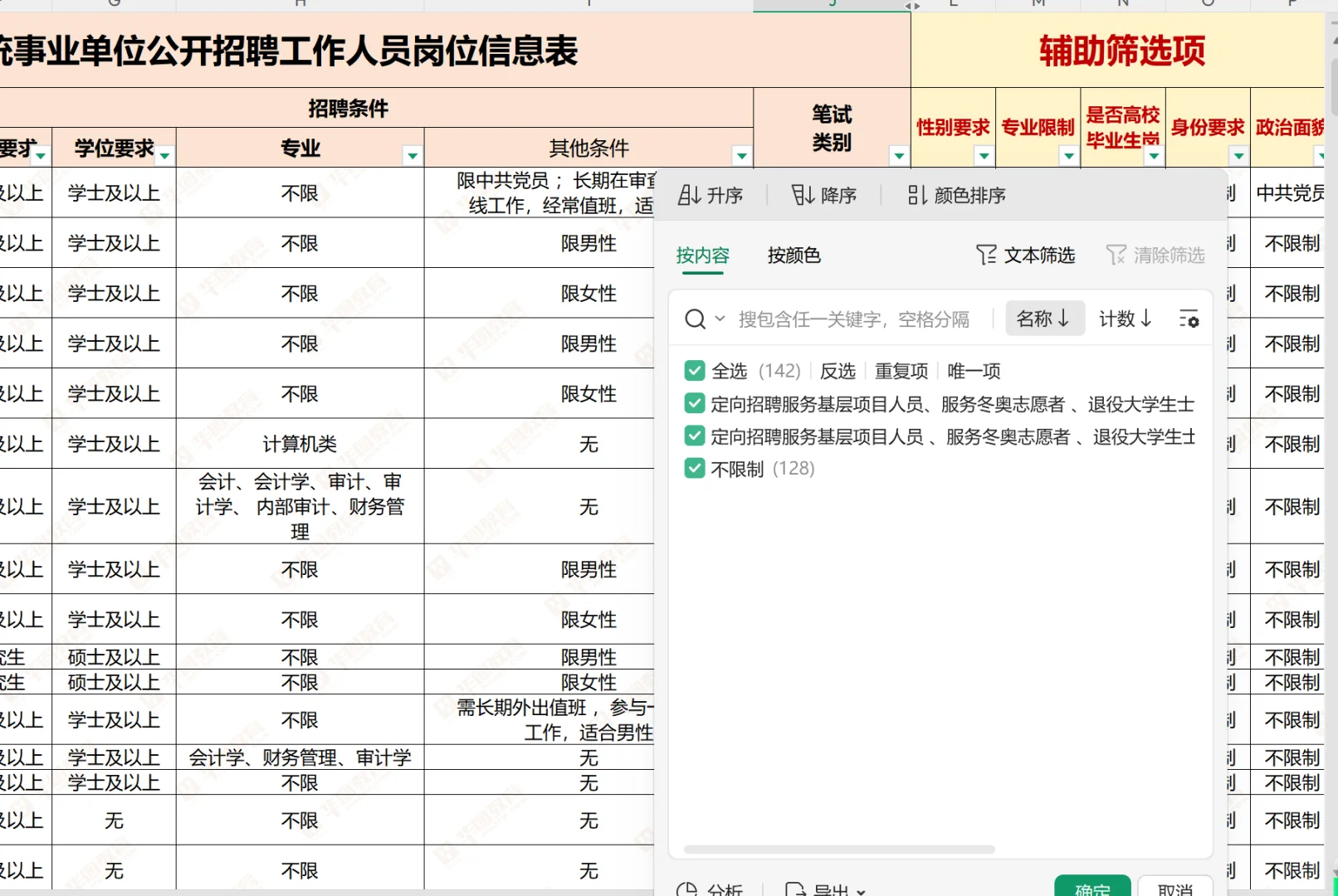The width and height of the screenshot is (1338, 896).
Task: Click 分析 analysis icon
Action: pyautogui.click(x=686, y=890)
